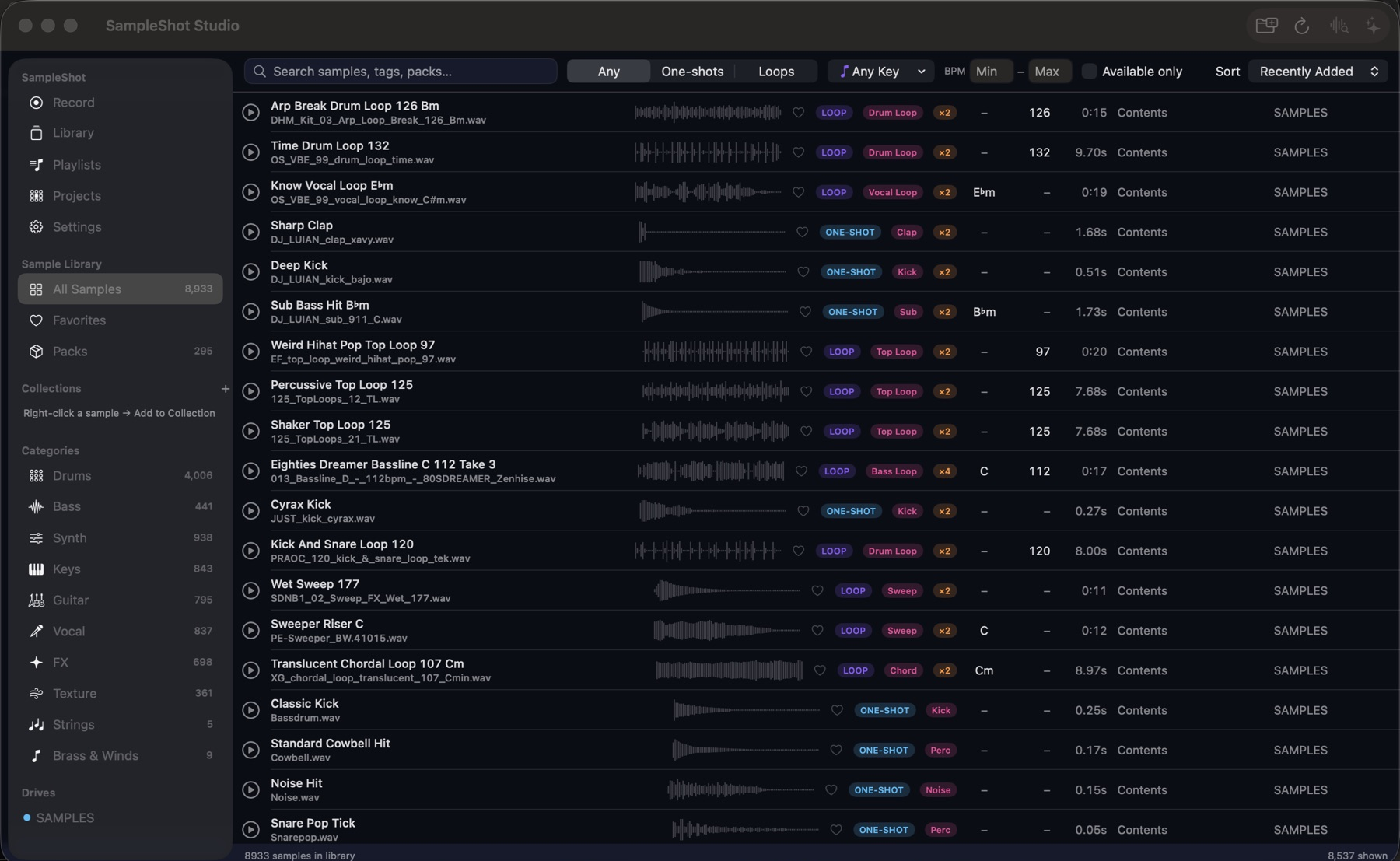
Task: Open Settings gear in sidebar
Action: click(36, 227)
